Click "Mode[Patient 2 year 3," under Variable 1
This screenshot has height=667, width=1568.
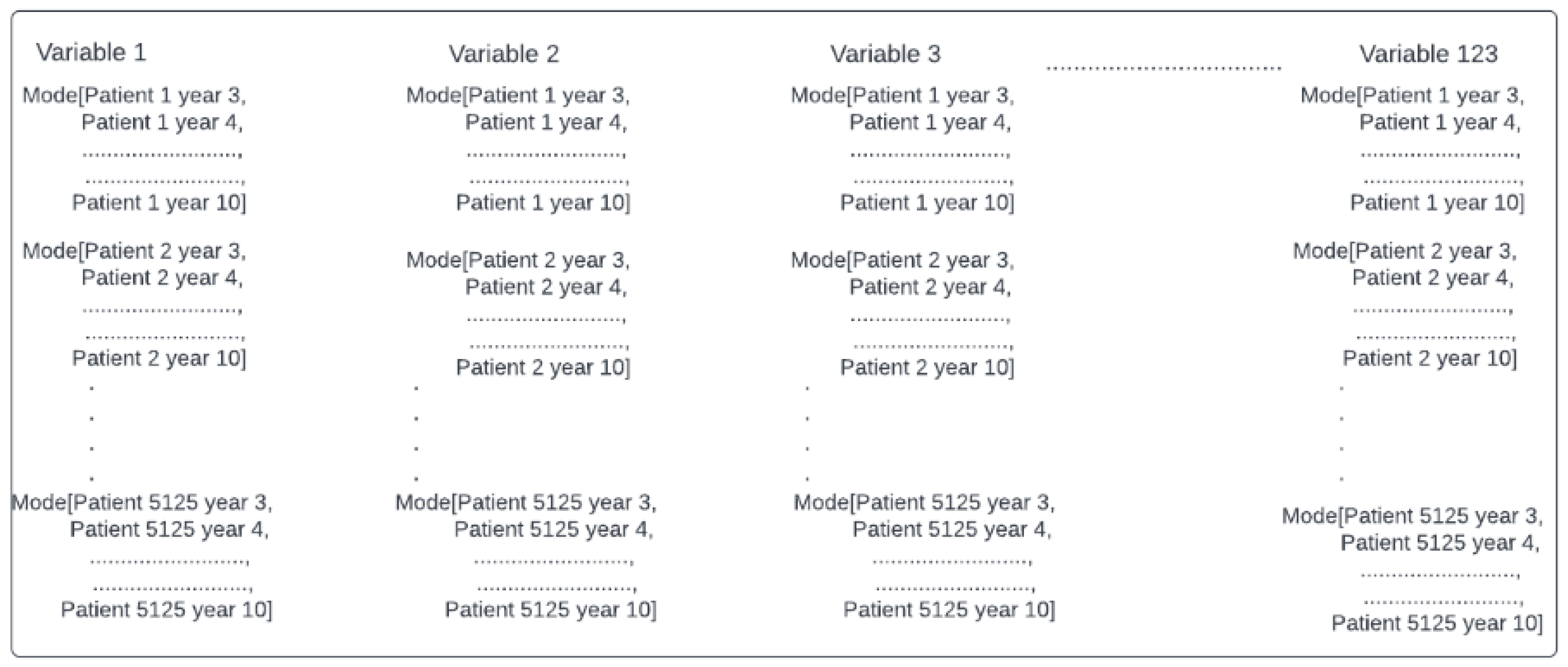point(135,251)
